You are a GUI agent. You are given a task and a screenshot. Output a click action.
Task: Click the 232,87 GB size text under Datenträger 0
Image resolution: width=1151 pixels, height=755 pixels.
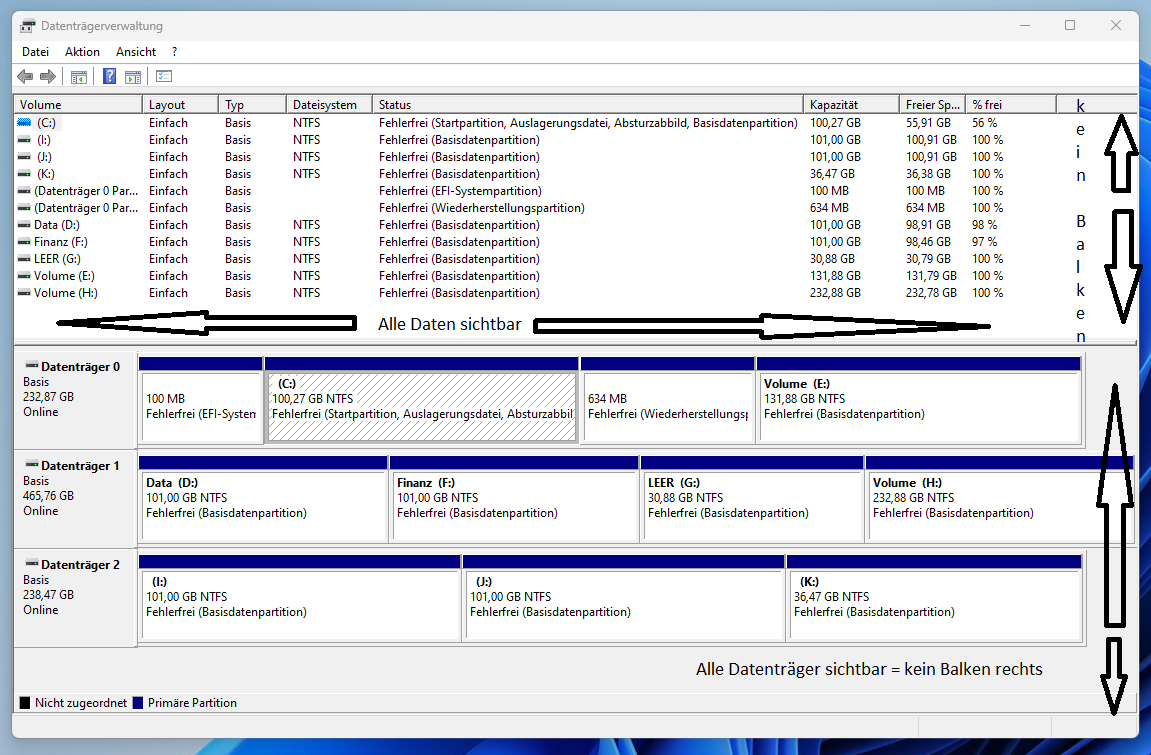48,396
